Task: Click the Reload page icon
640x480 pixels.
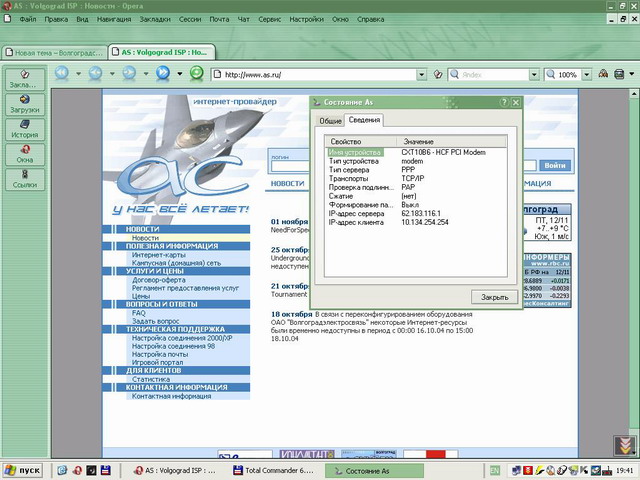Action: click(197, 73)
